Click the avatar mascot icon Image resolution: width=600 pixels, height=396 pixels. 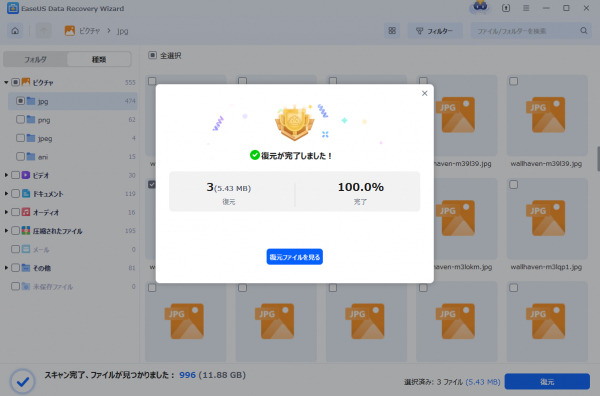[480, 7]
